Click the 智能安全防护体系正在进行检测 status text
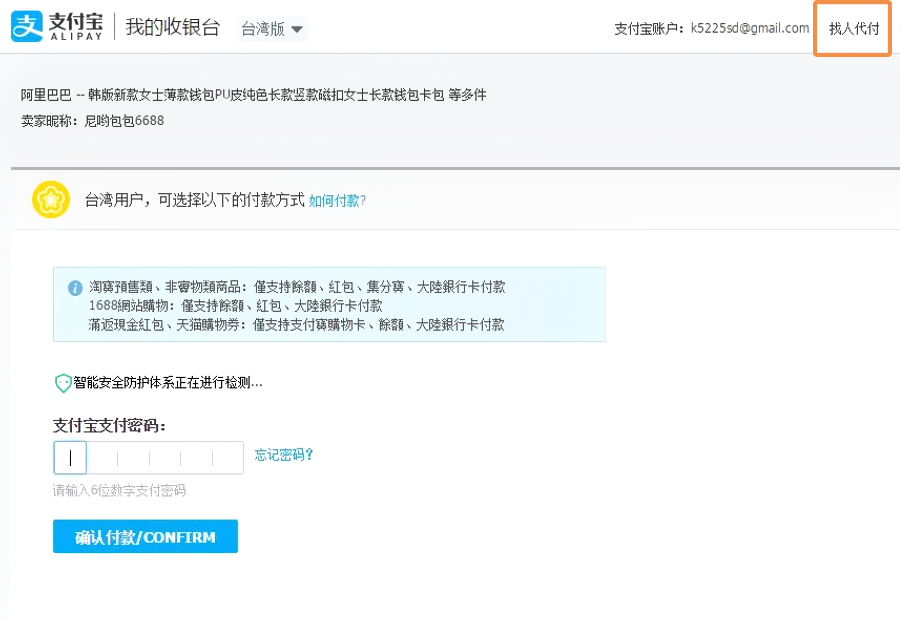900x620 pixels. [168, 382]
